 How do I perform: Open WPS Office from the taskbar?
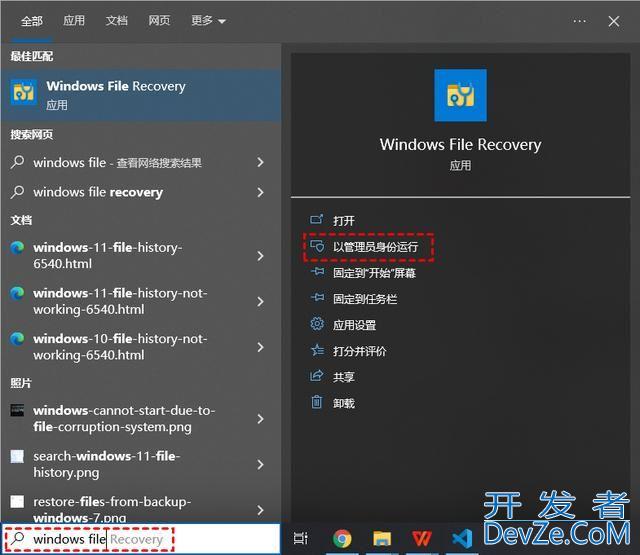tap(422, 539)
